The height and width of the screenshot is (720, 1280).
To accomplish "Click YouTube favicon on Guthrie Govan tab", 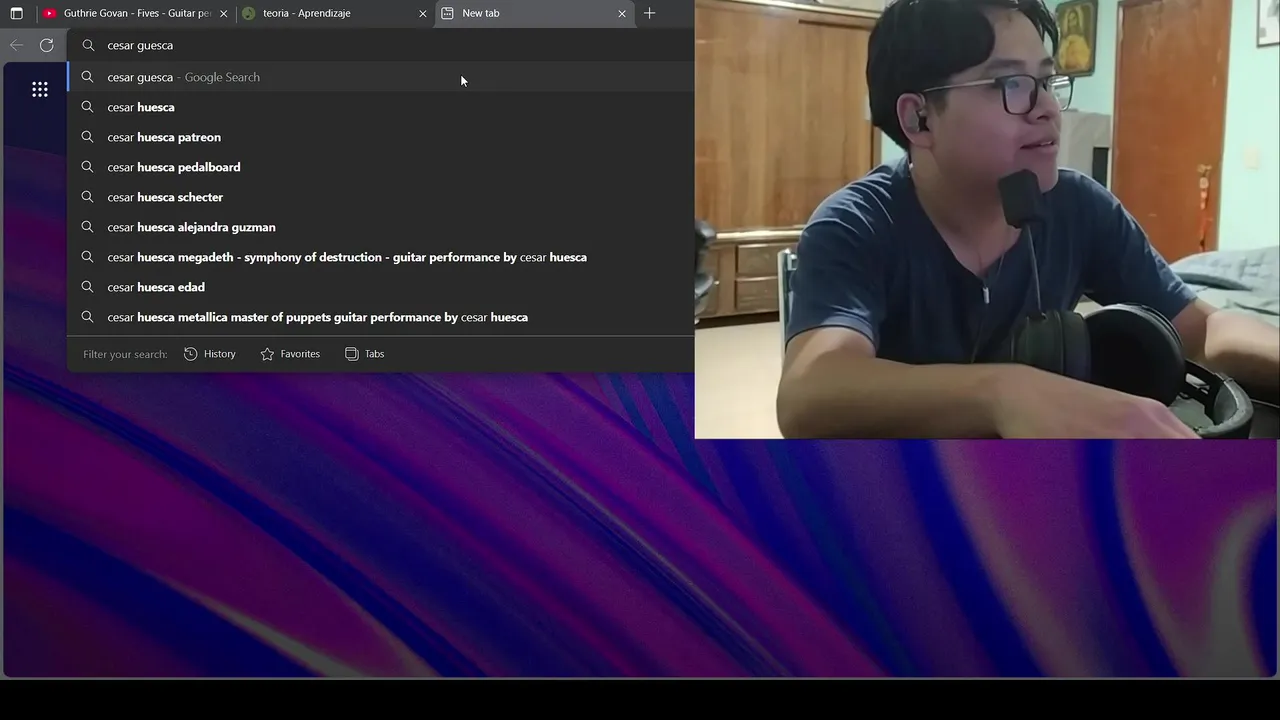I will tap(50, 13).
